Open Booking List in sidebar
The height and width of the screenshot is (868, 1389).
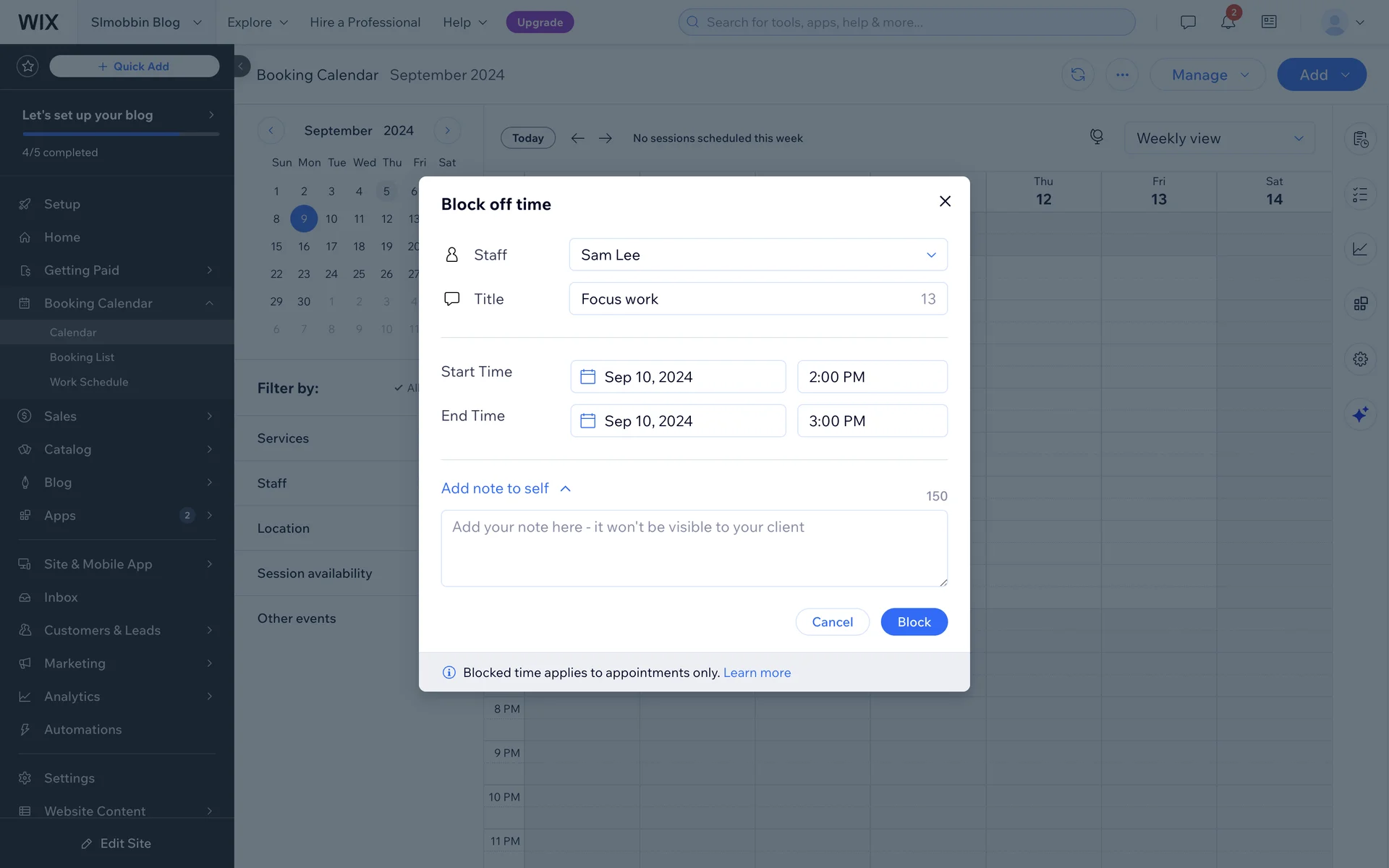pos(82,357)
